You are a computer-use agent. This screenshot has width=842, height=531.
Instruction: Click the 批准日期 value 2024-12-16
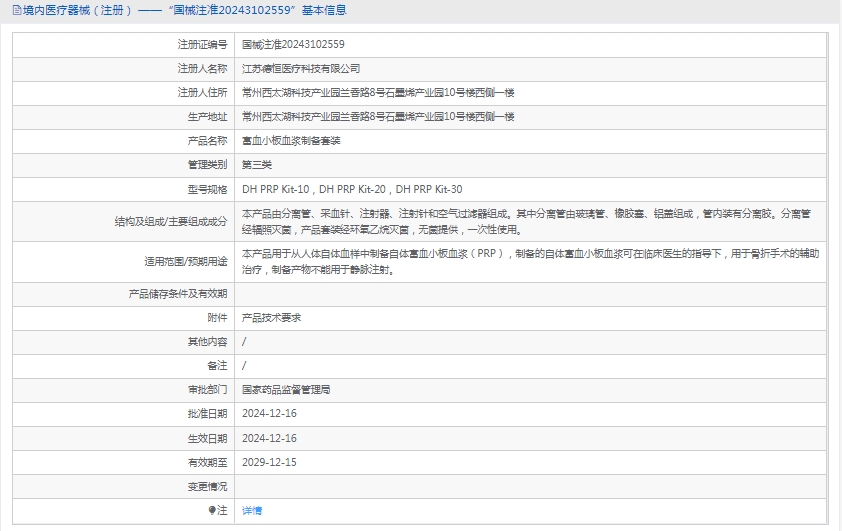(x=269, y=414)
